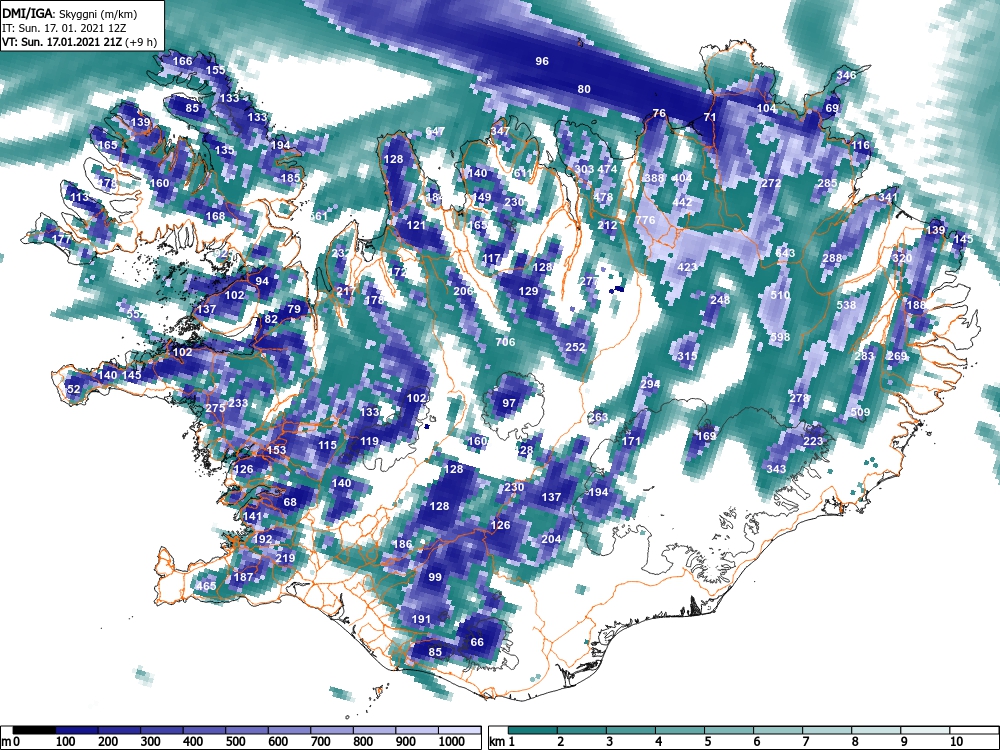
Task: Click the visibility value 509 in the east
Action: [860, 413]
